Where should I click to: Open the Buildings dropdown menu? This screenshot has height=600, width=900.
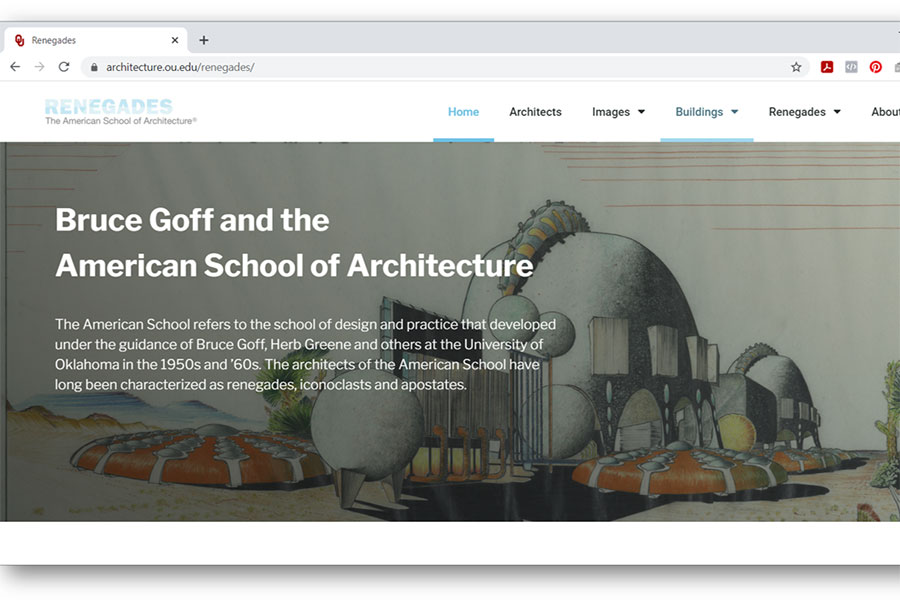coord(706,111)
